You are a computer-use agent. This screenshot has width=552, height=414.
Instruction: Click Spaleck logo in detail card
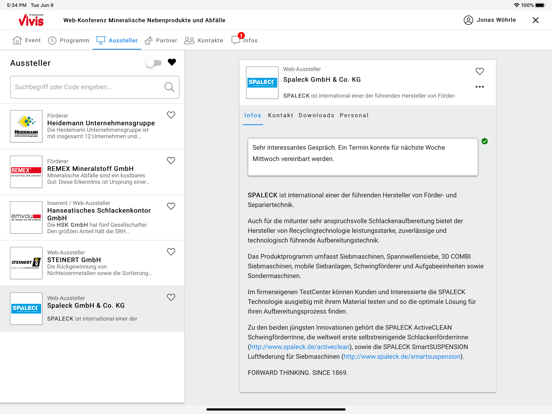click(x=262, y=82)
